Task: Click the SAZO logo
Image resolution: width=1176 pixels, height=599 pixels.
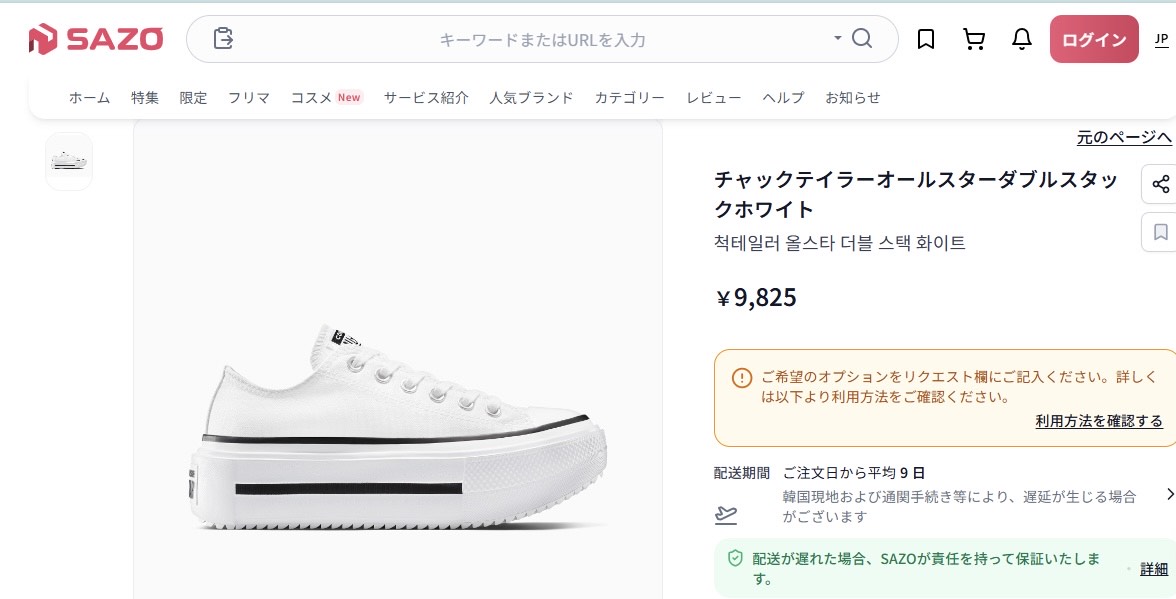Action: click(x=96, y=39)
